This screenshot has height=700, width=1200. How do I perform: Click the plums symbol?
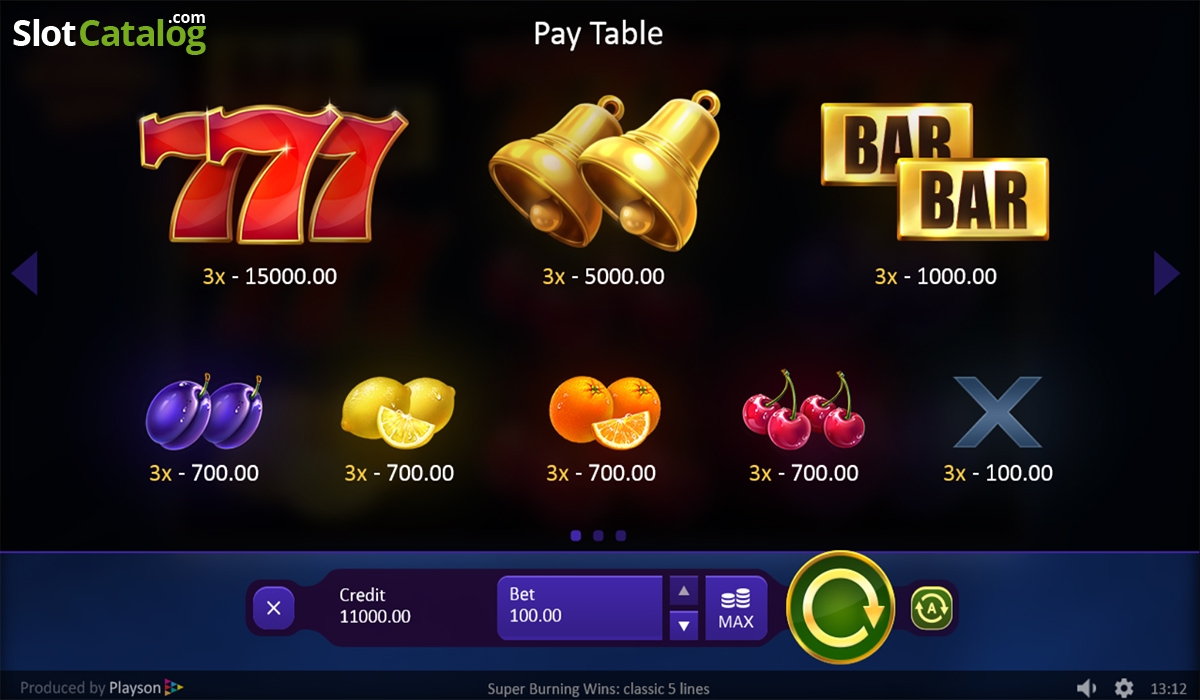205,410
